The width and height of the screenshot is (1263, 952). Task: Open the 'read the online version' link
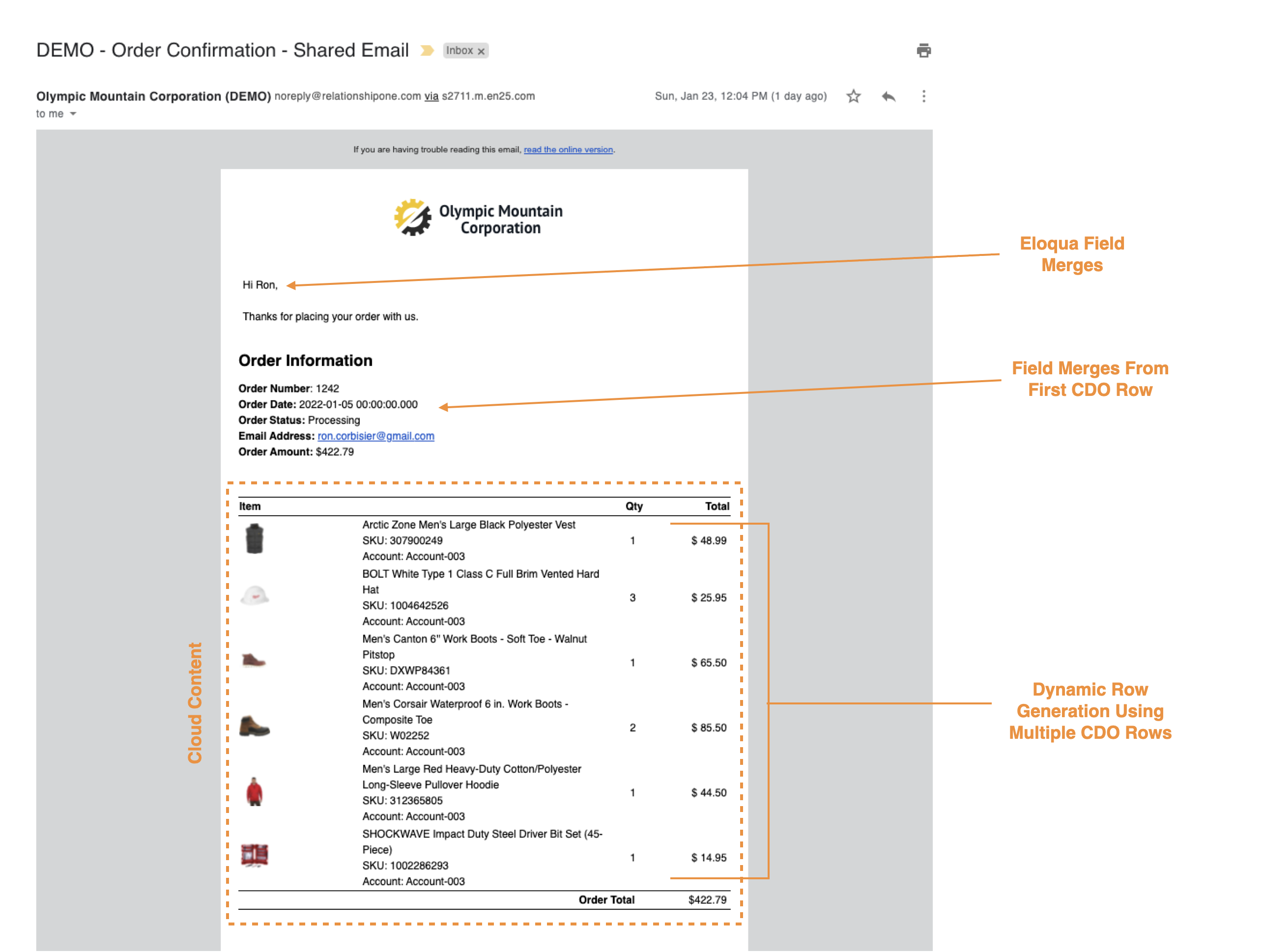(x=568, y=149)
